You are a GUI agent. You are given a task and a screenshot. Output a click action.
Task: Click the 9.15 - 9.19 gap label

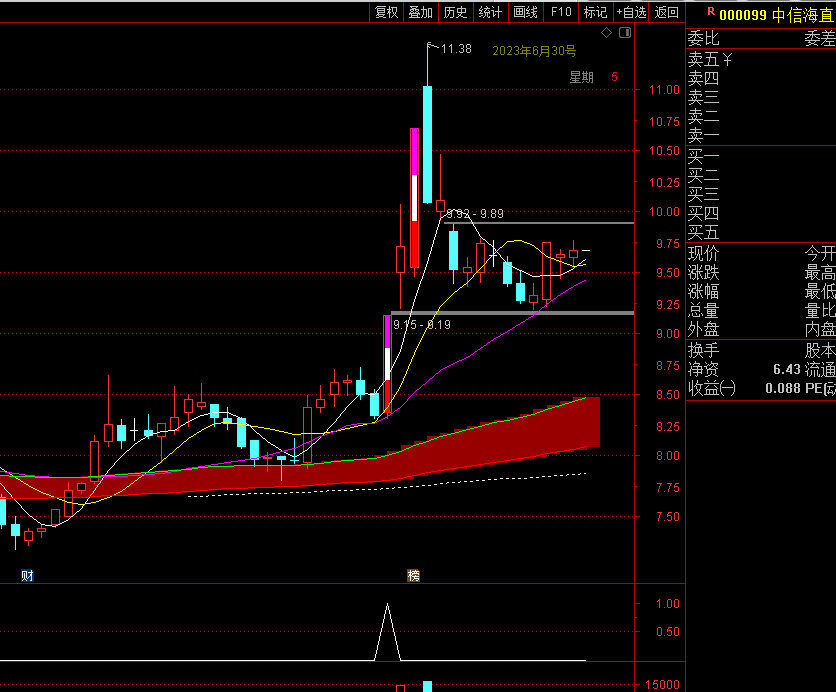tap(422, 325)
